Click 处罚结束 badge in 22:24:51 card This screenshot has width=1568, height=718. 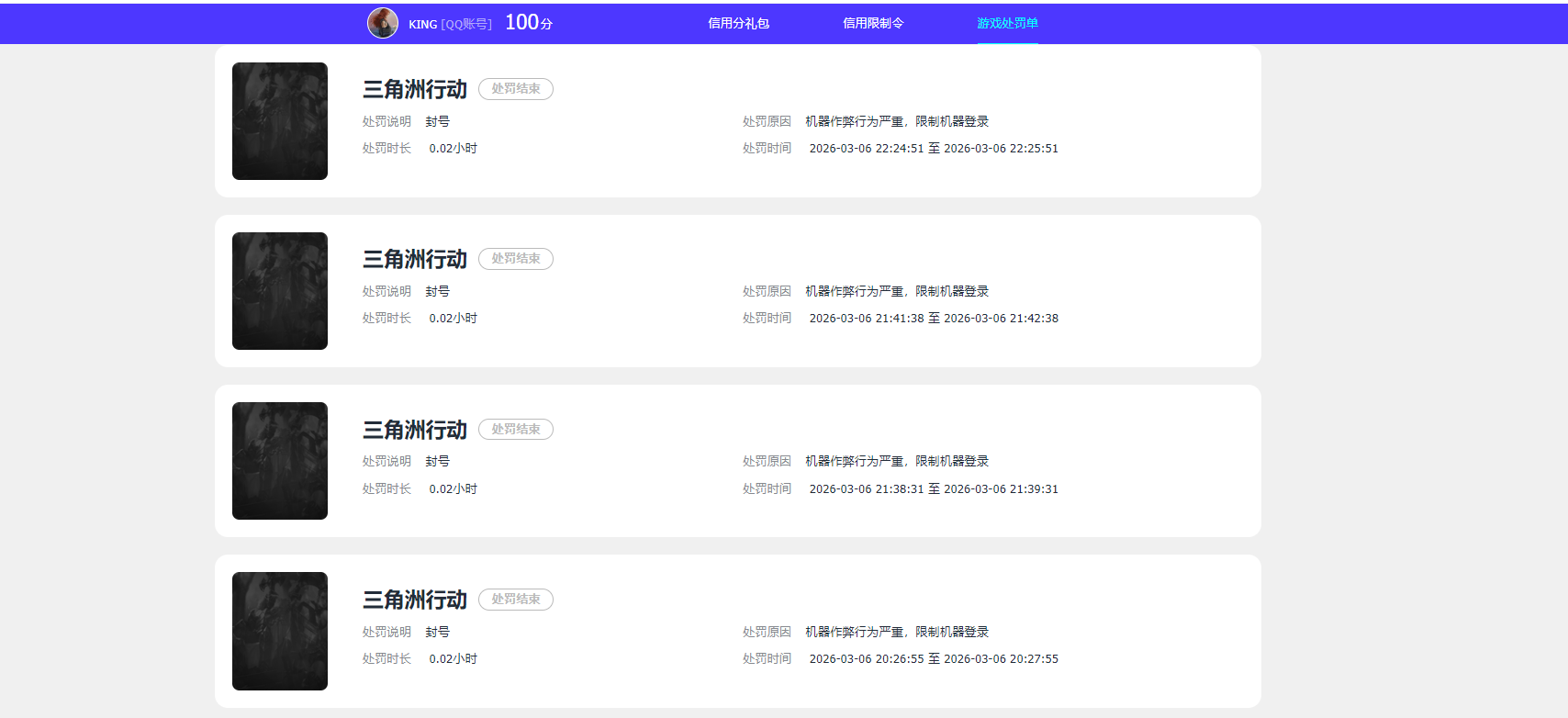(516, 89)
